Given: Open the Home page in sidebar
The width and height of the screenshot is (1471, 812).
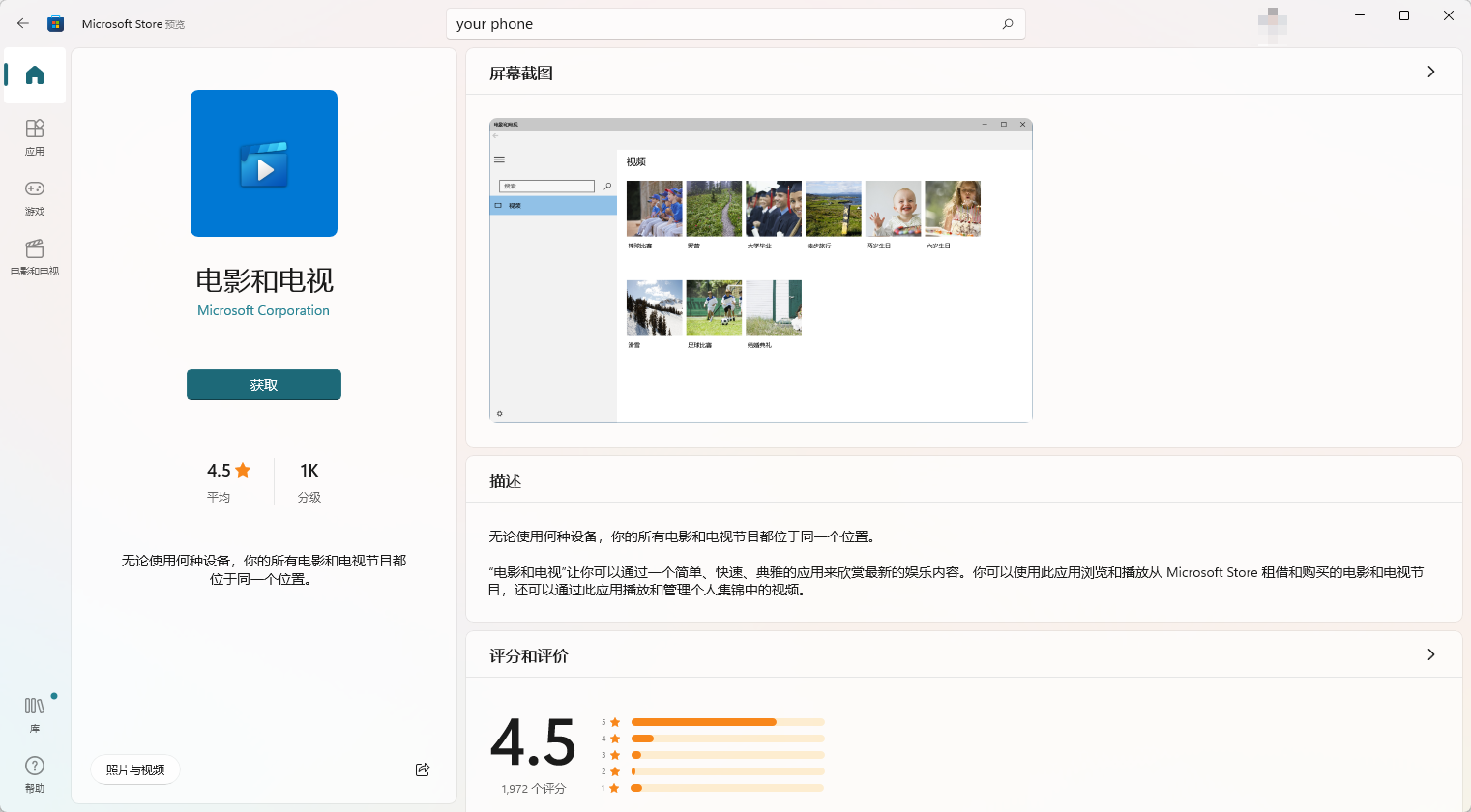Looking at the screenshot, I should point(35,75).
